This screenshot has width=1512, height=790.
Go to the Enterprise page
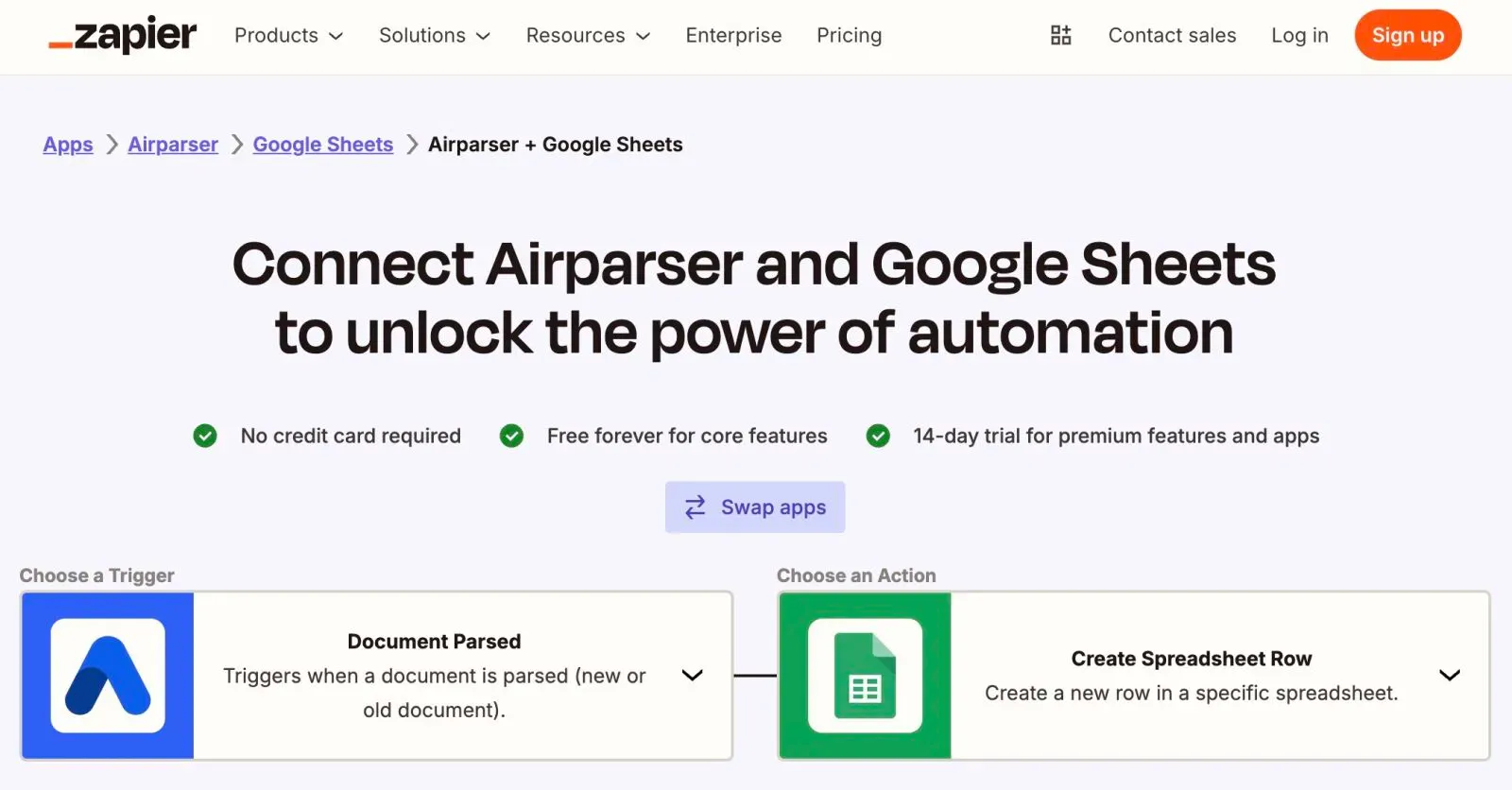click(733, 36)
